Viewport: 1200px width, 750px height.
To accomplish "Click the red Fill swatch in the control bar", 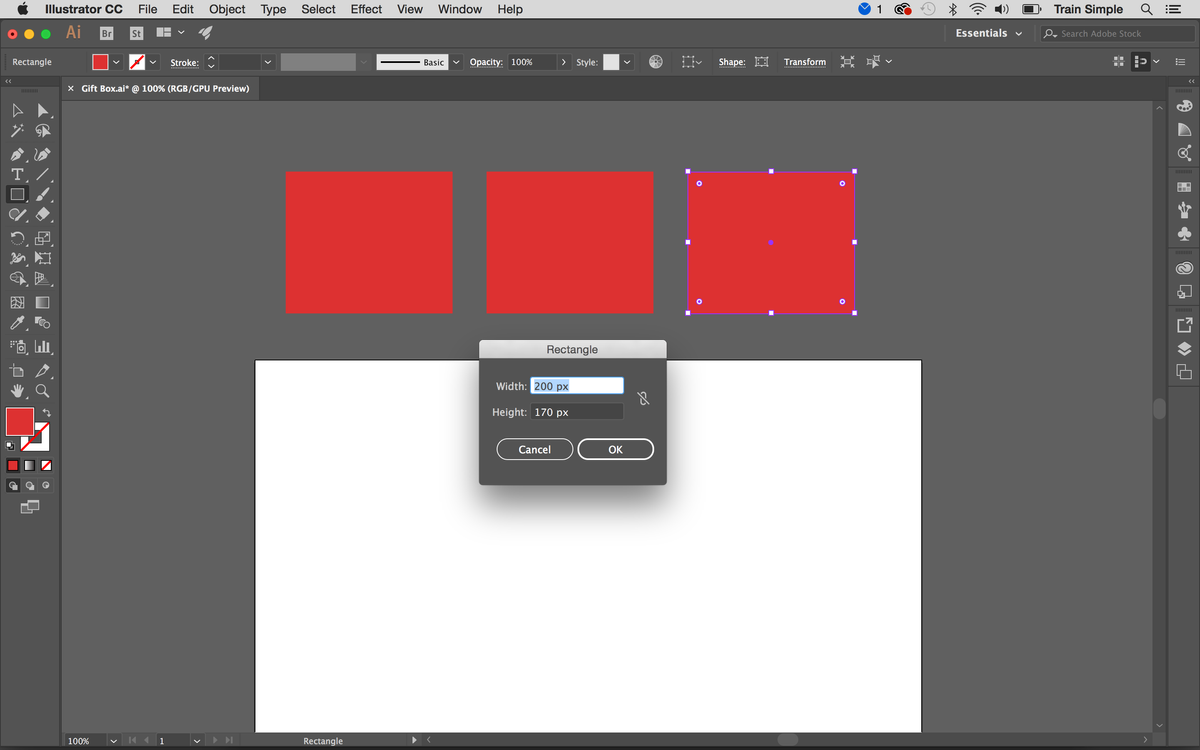I will coord(100,61).
